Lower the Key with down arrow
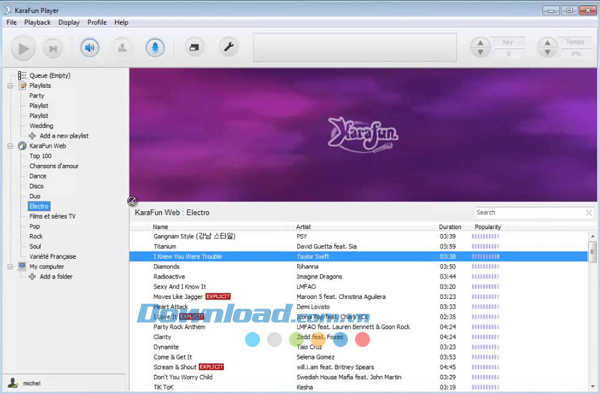The image size is (600, 394). click(x=480, y=52)
